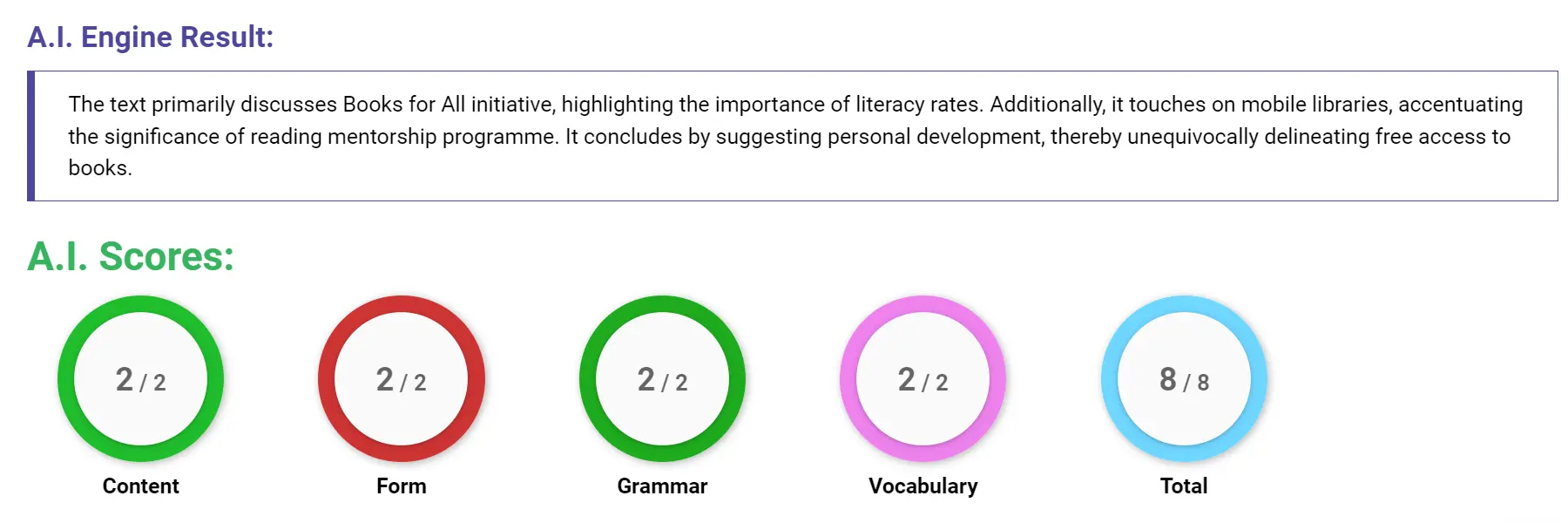The width and height of the screenshot is (1568, 523).
Task: Click the 2/2 inside the Vocabulary circle
Action: (923, 379)
